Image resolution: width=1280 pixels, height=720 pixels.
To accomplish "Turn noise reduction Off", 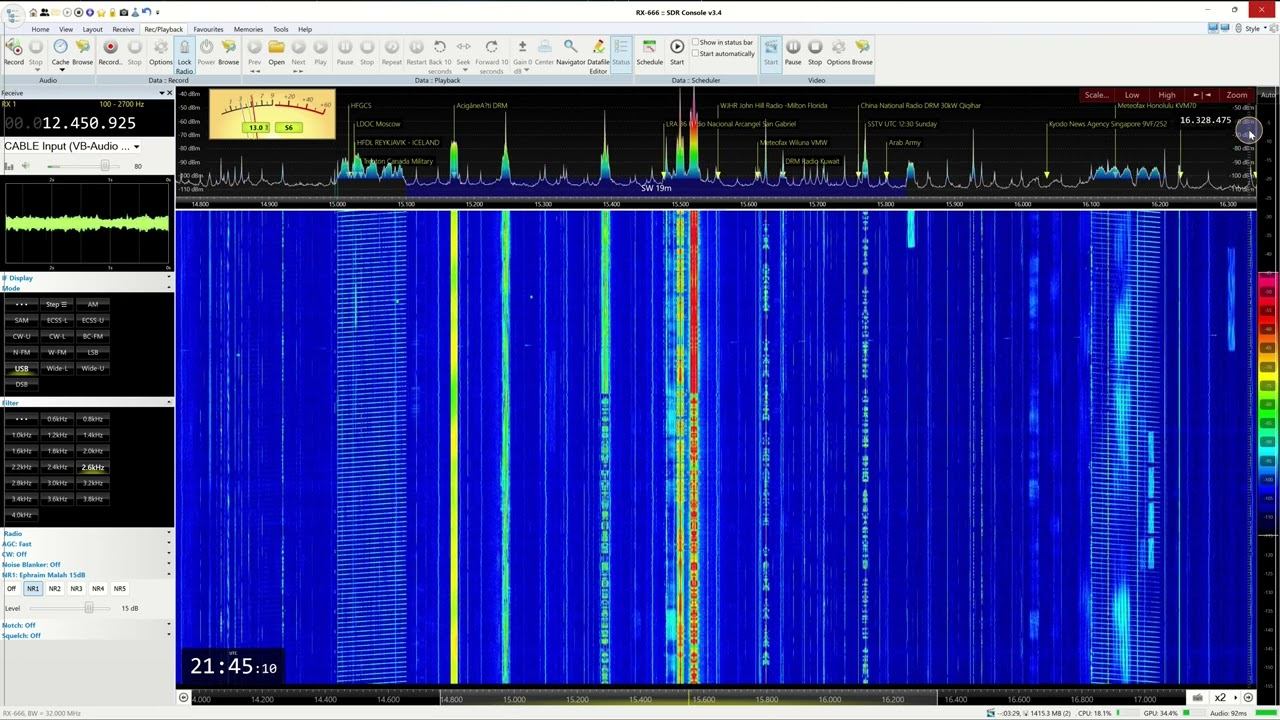I will [11, 589].
